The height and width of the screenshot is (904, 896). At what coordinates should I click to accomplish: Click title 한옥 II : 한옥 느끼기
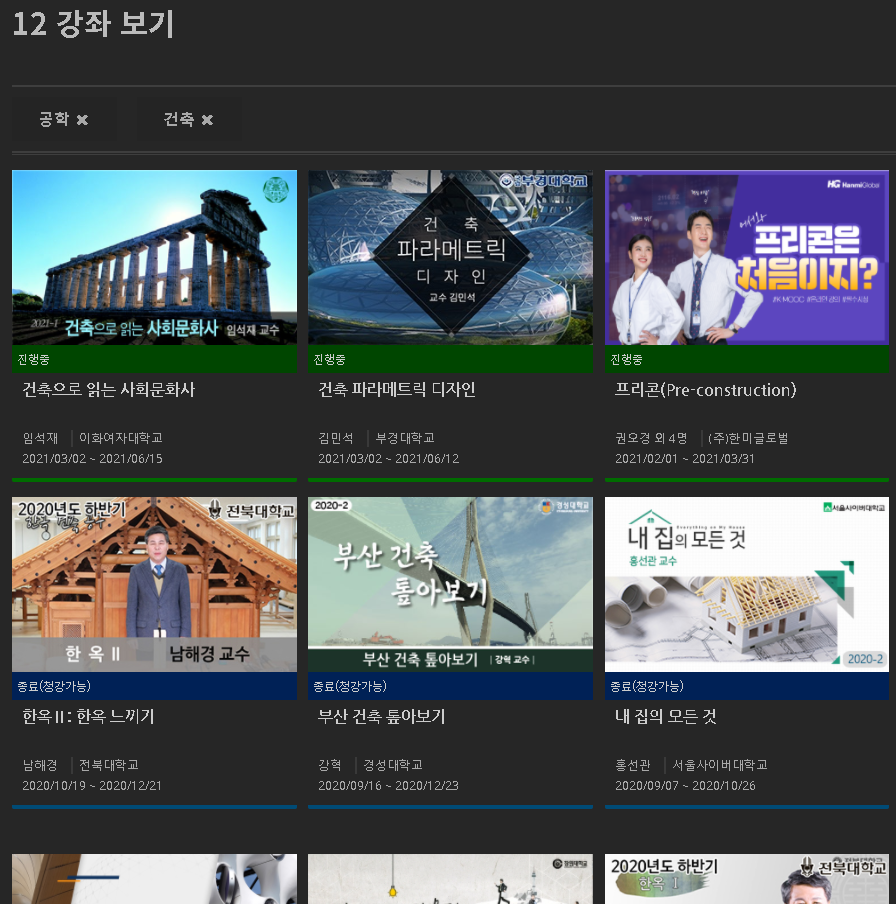pos(88,717)
